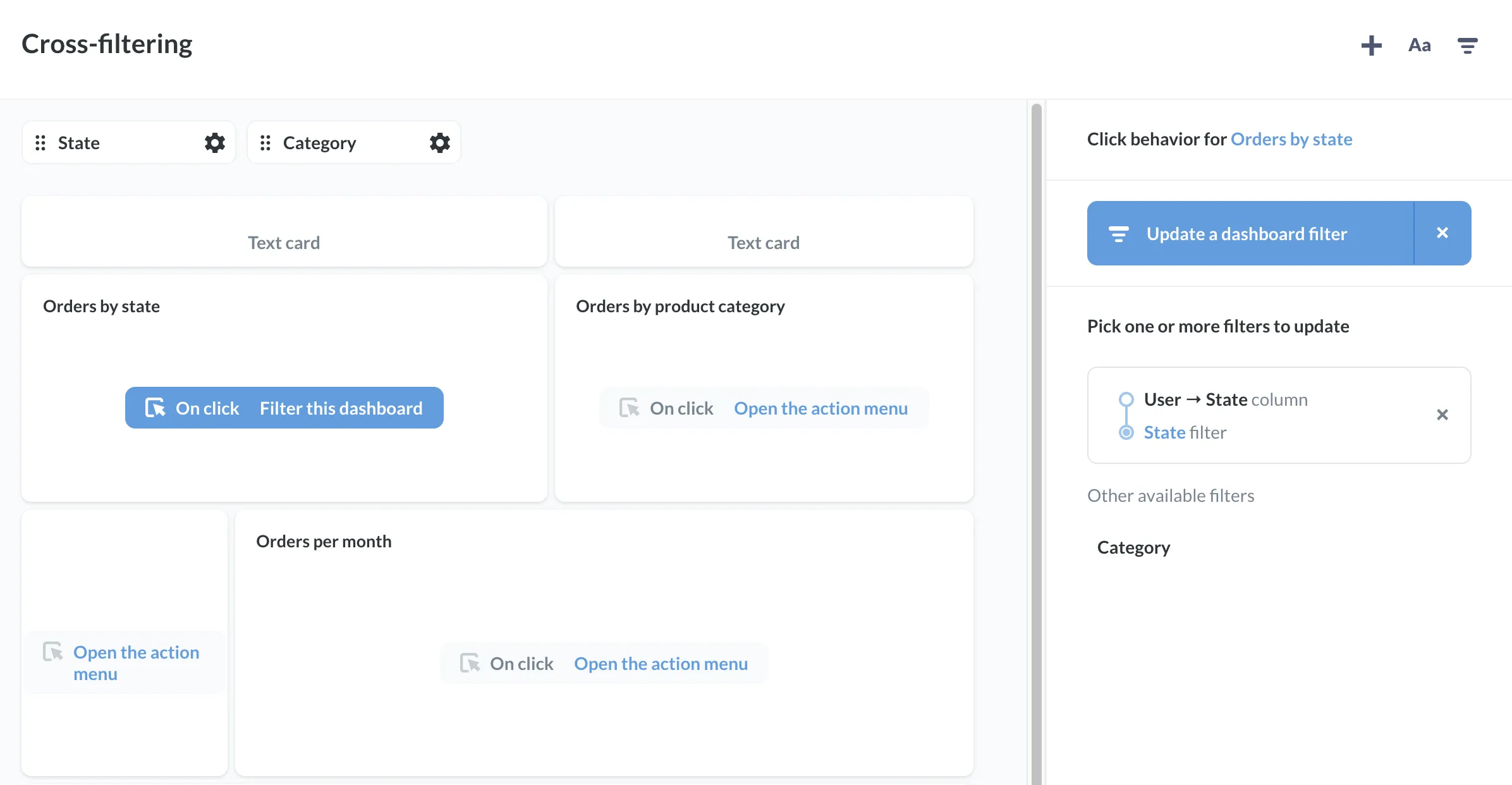
Task: Remove the State filter mapping with the X
Action: pos(1442,415)
